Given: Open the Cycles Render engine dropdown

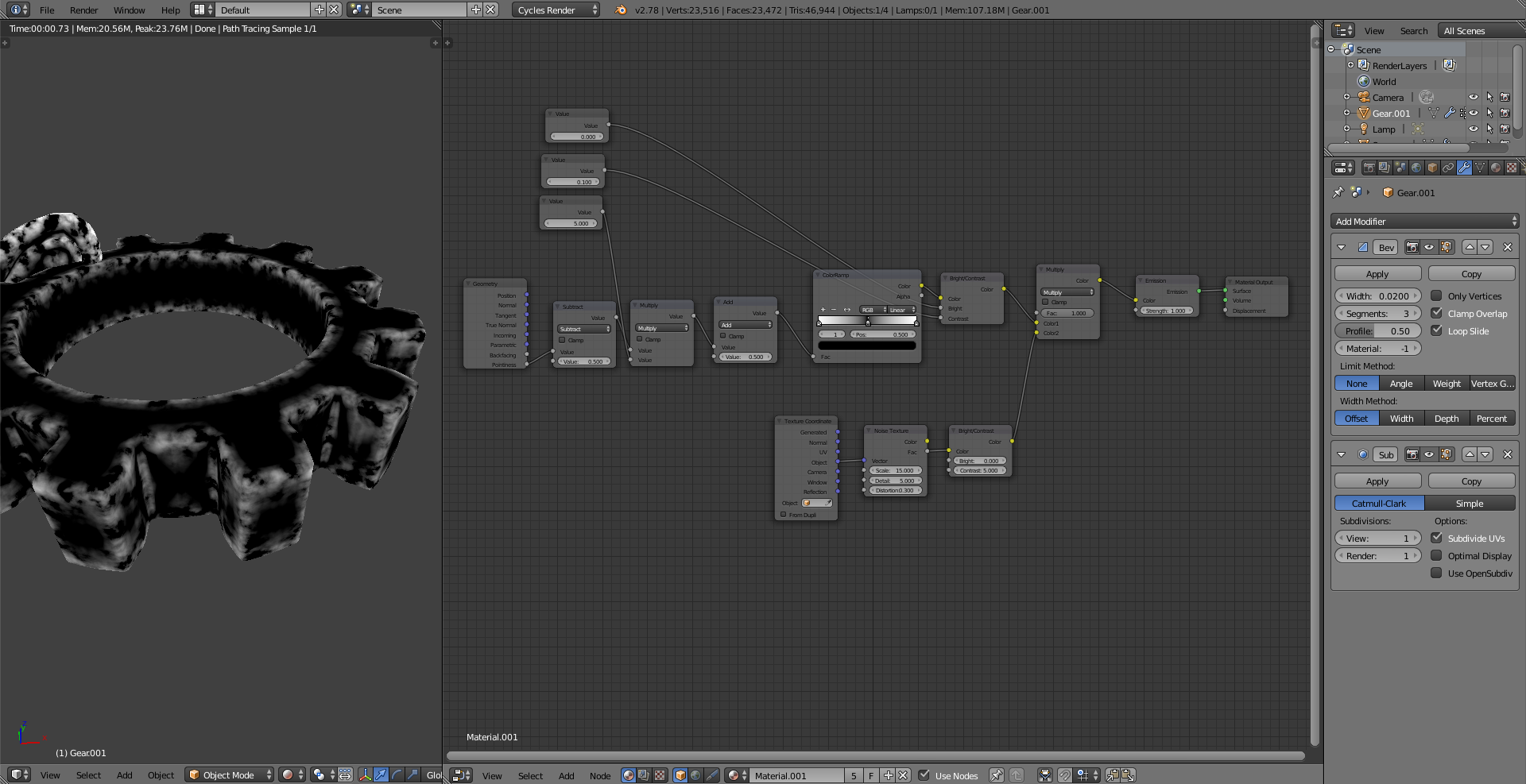Looking at the screenshot, I should pyautogui.click(x=556, y=10).
